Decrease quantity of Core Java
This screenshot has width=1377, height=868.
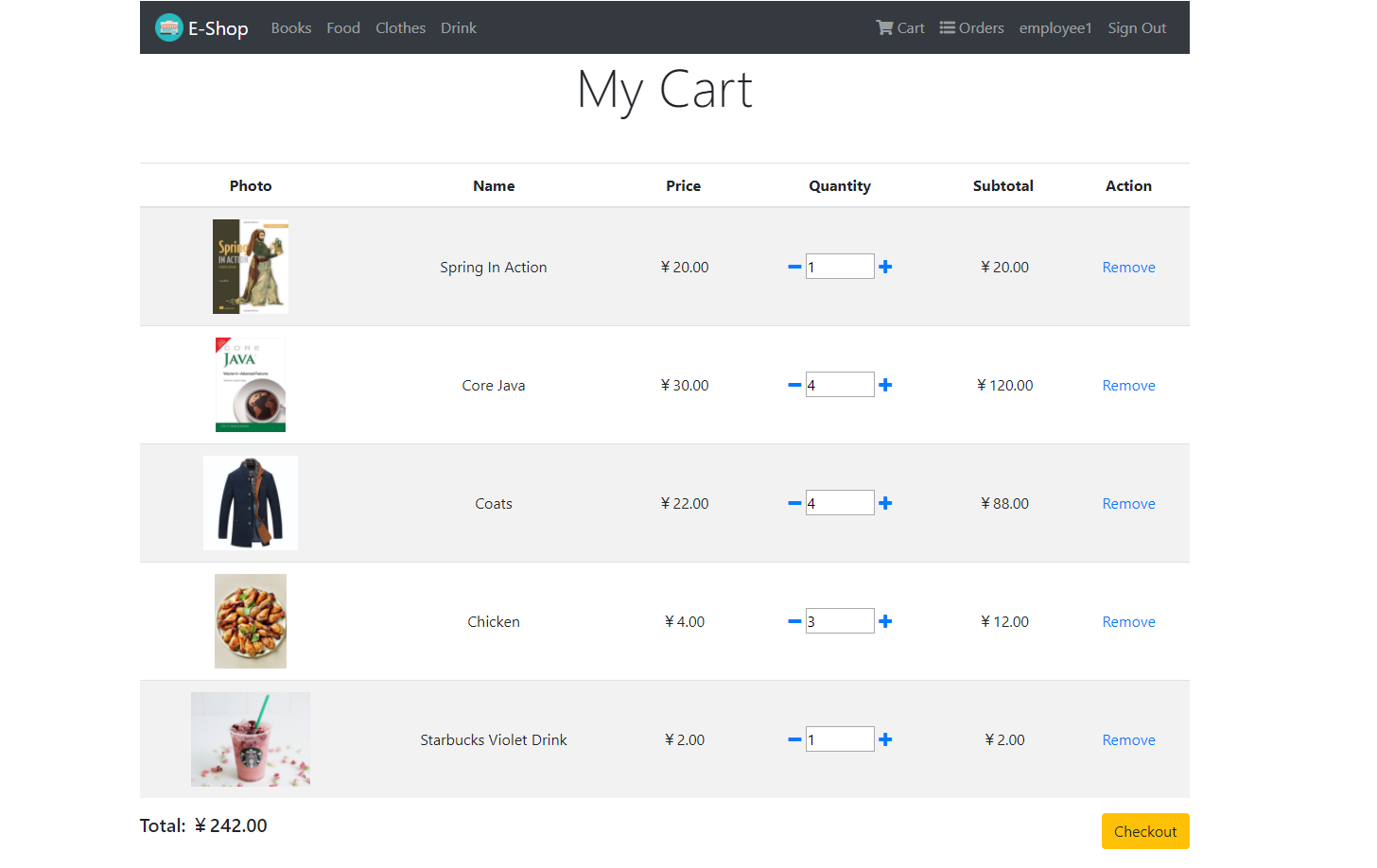coord(794,385)
